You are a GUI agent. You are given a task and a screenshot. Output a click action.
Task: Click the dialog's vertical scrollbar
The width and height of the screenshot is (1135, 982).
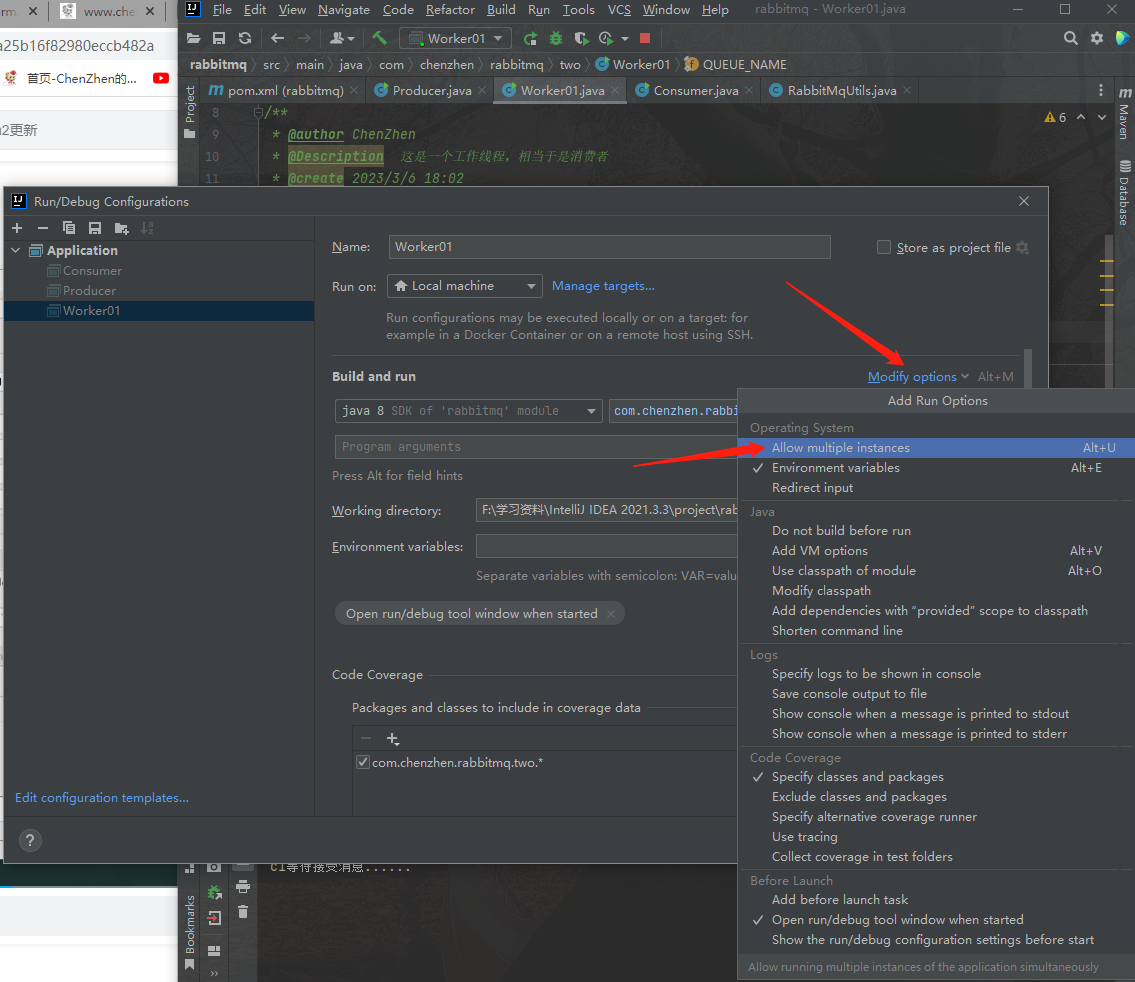1028,369
